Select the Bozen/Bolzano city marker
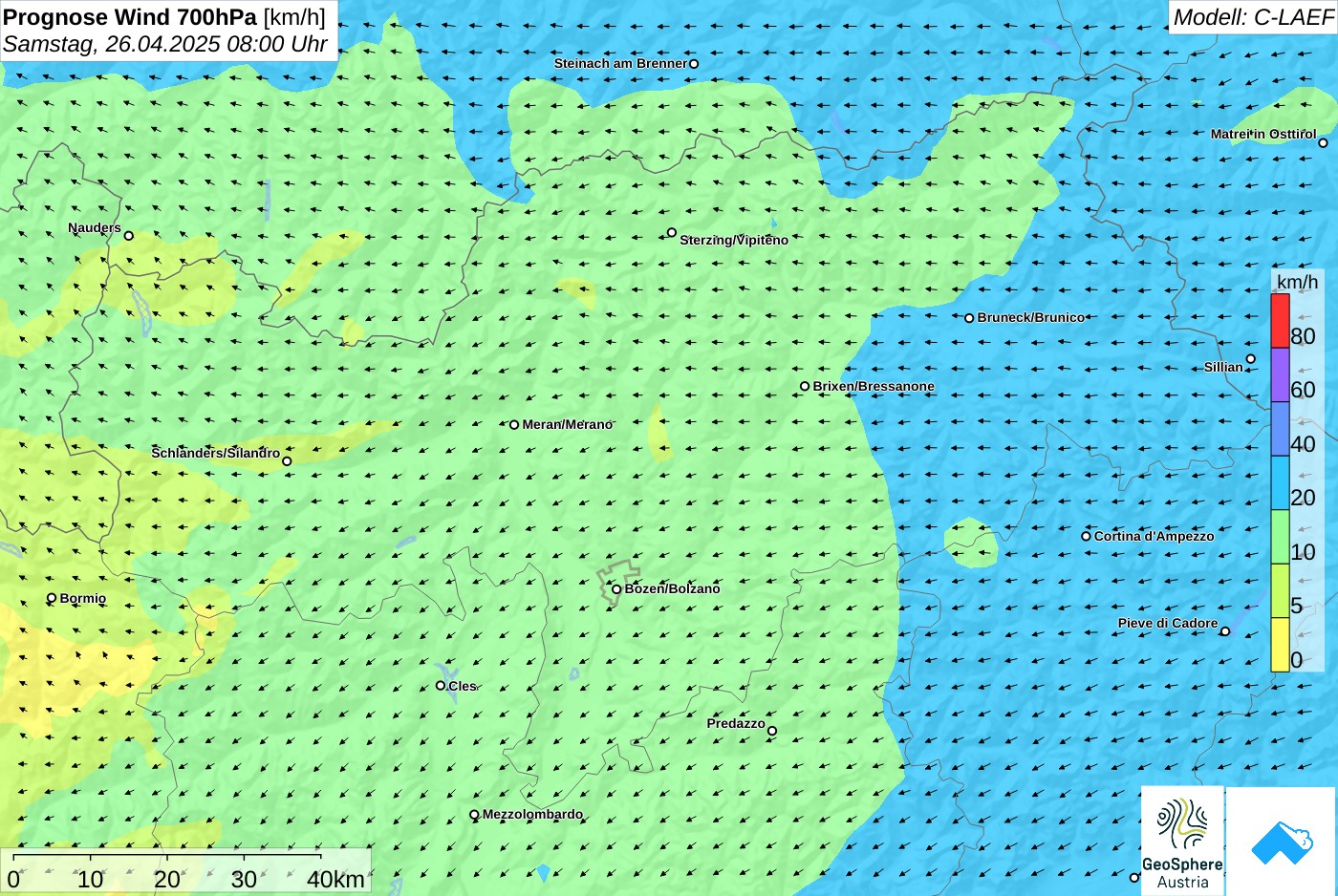Image resolution: width=1338 pixels, height=896 pixels. point(616,589)
